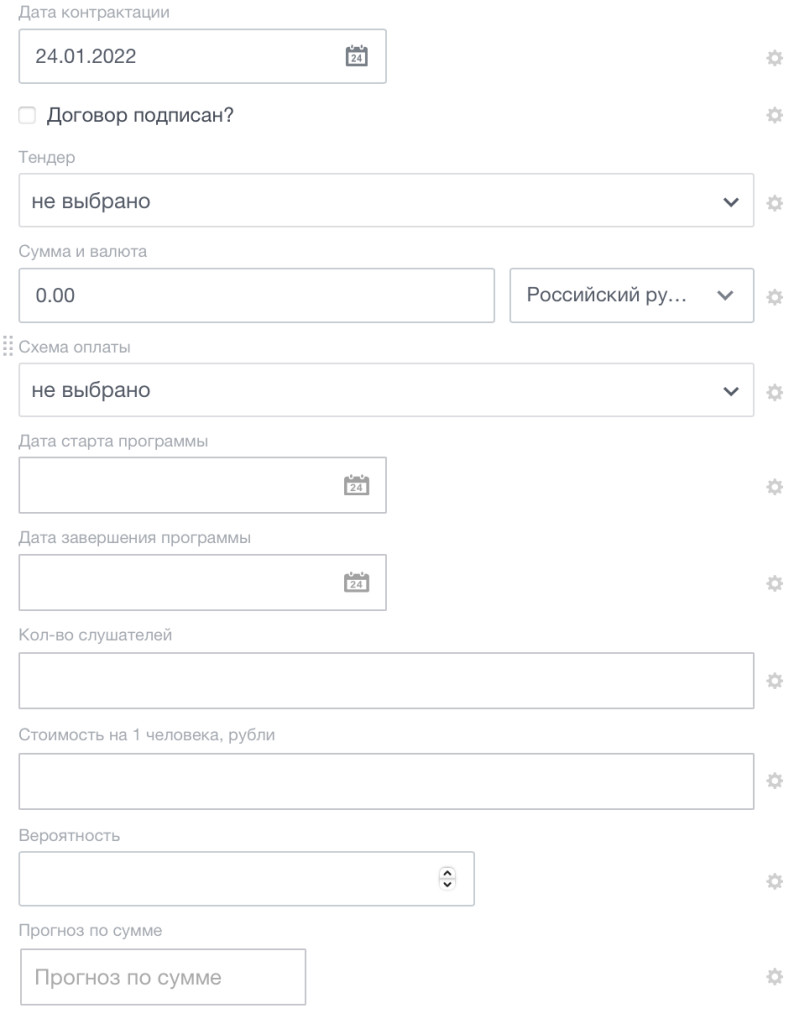The image size is (794, 1024).
Task: Open currency dropdown showing Российский рубль
Action: 631,296
